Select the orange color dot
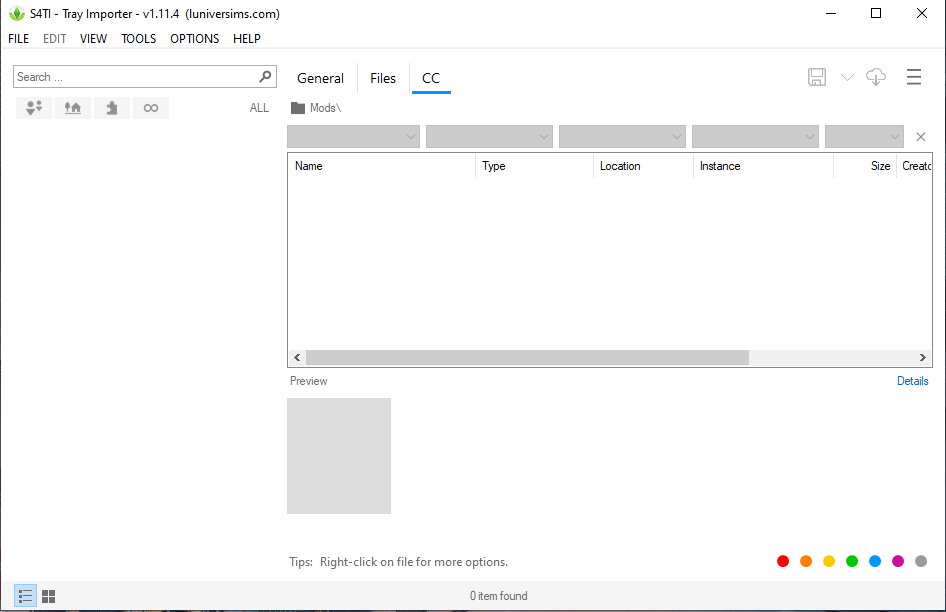 (x=806, y=561)
